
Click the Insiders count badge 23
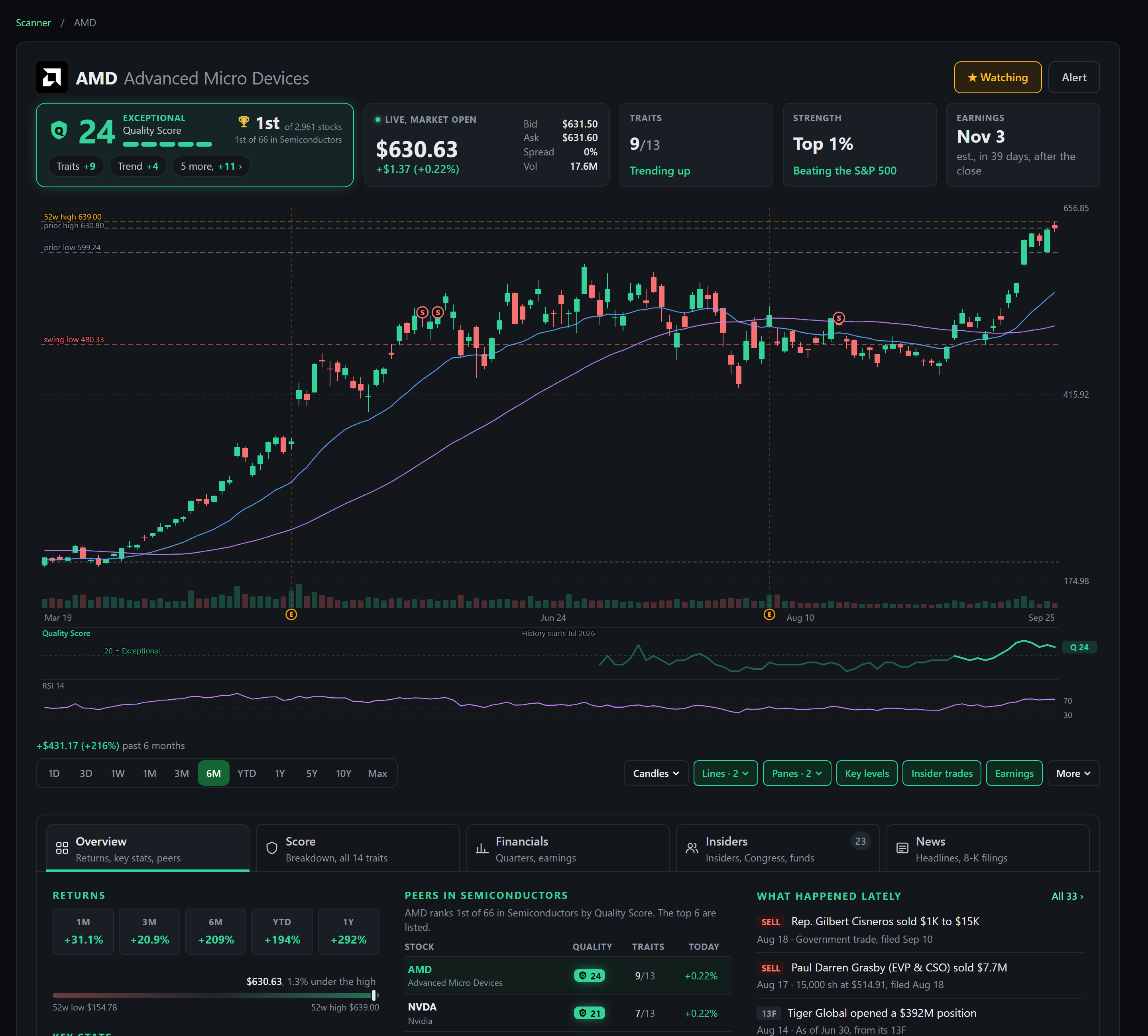click(x=861, y=841)
